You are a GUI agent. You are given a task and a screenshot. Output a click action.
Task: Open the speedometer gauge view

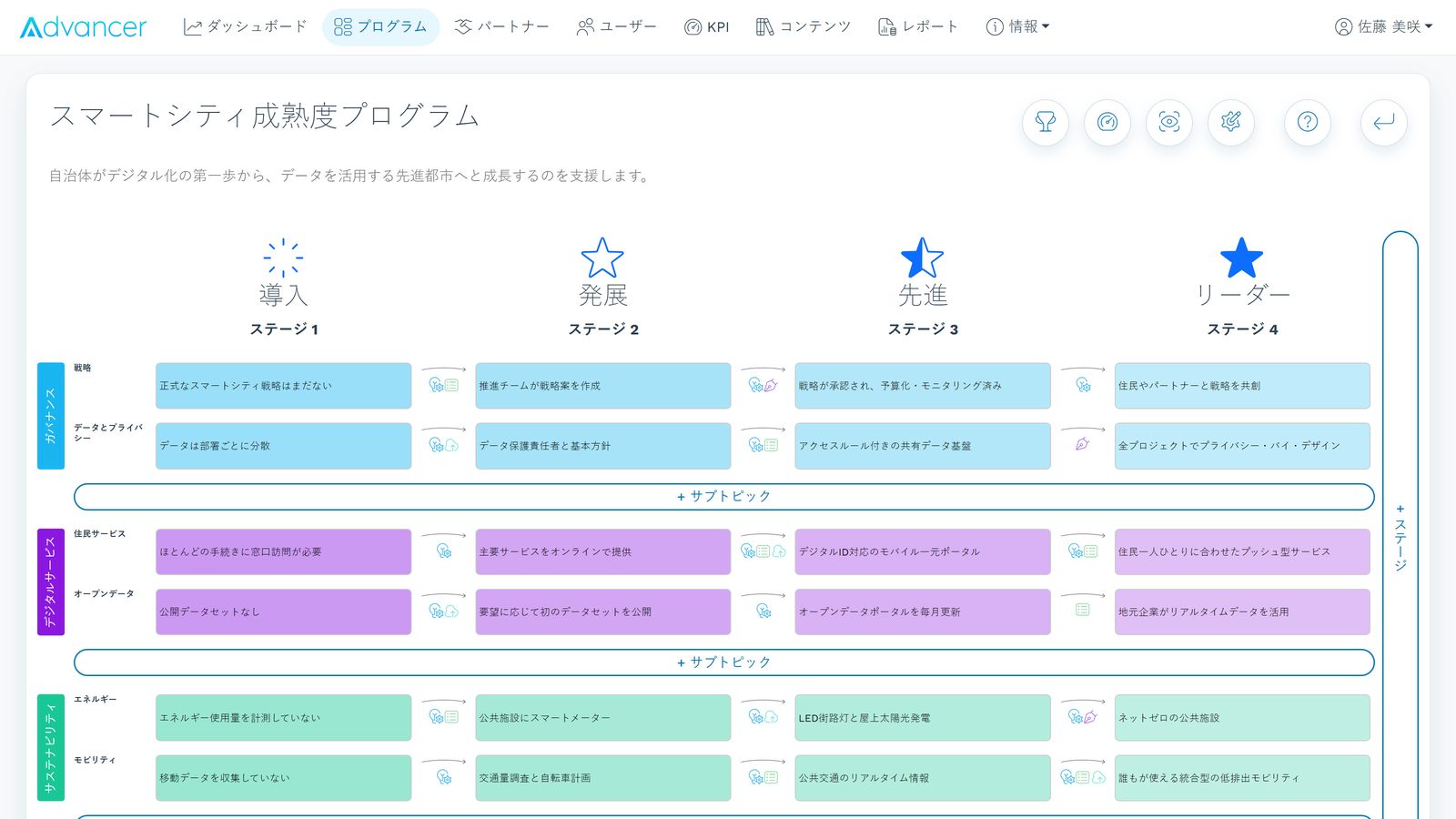point(1107,122)
